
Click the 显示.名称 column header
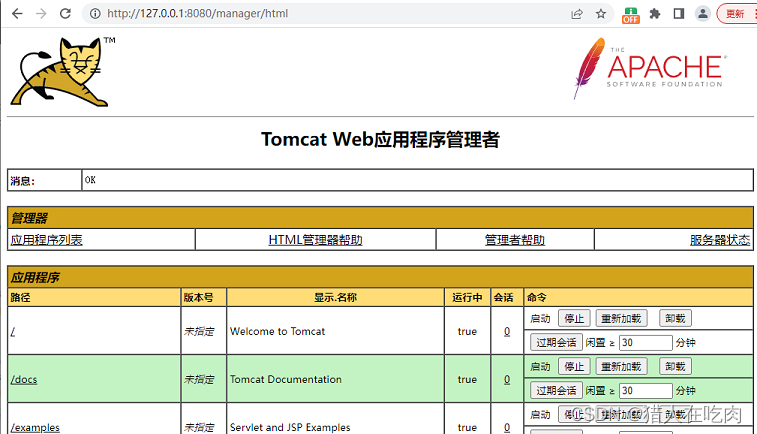tap(335, 297)
